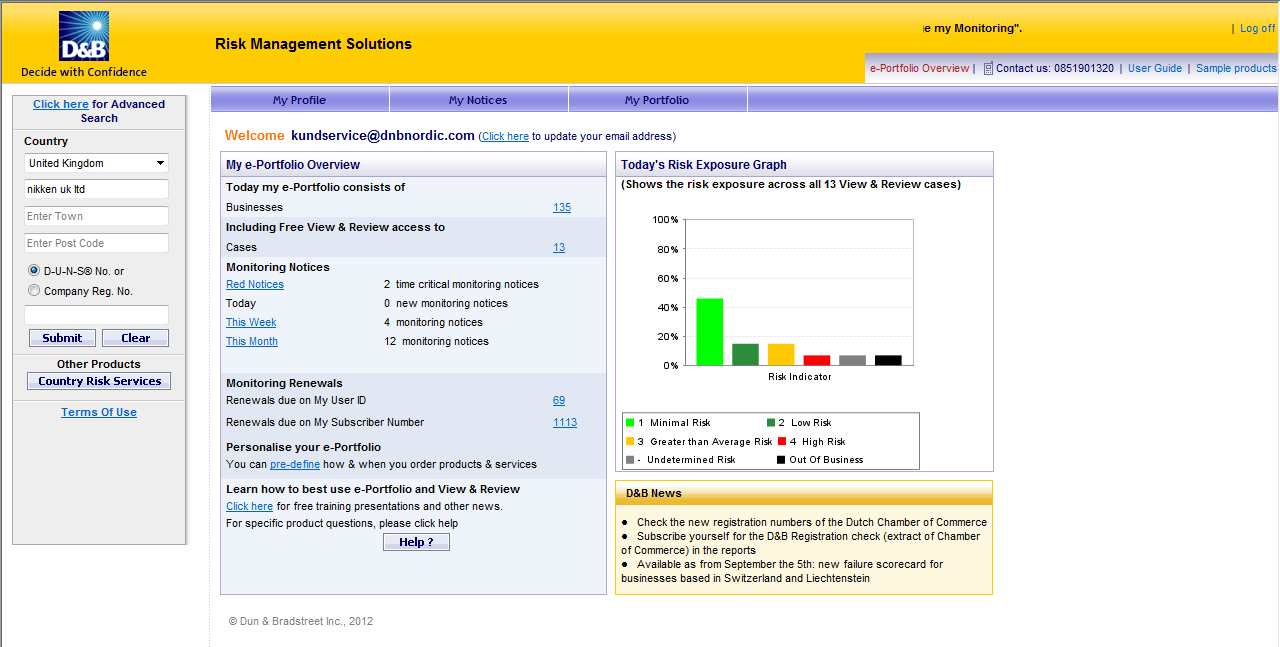Open the Red Notices link

(255, 284)
